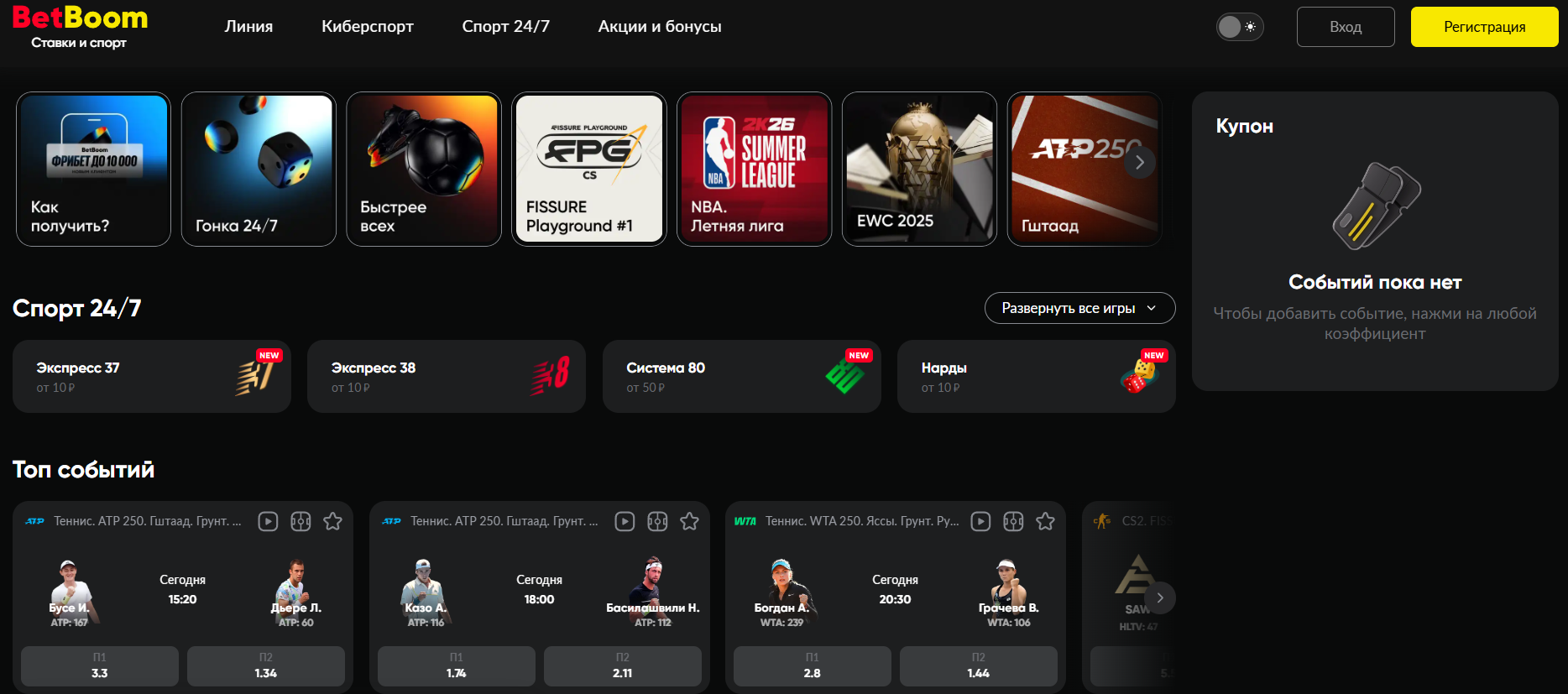Open the Гонка 24/7 card
Image resolution: width=1568 pixels, height=694 pixels.
tap(259, 169)
